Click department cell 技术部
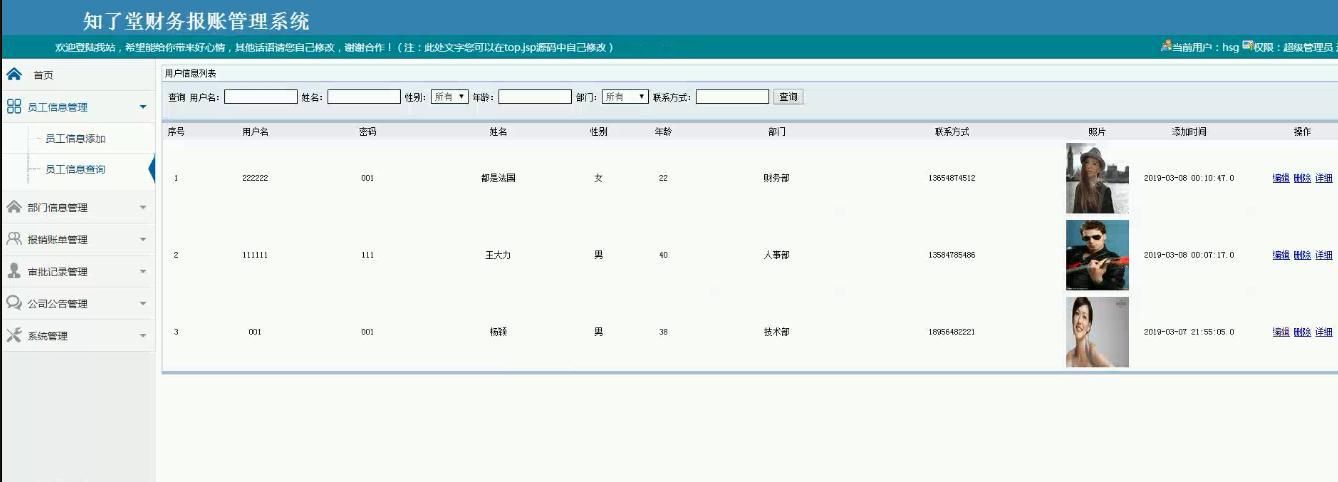Viewport: 1338px width, 482px height. [x=776, y=332]
